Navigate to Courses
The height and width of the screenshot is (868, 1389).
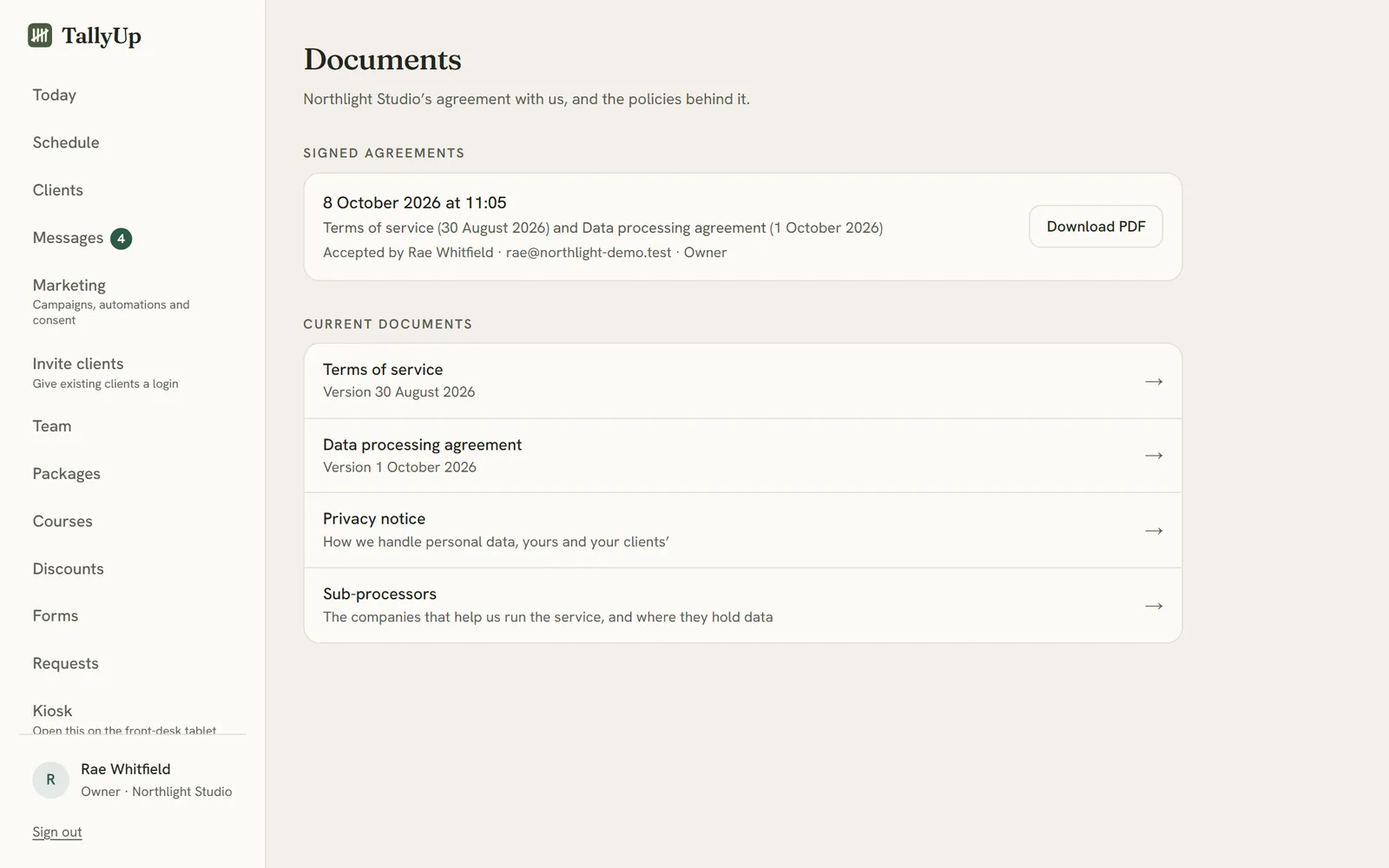[63, 522]
